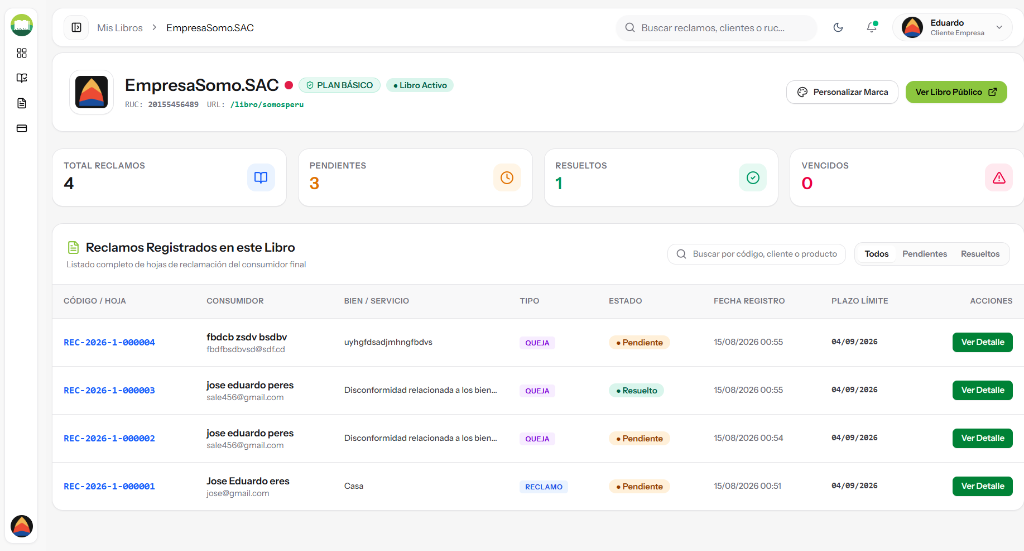The height and width of the screenshot is (551, 1024).
Task: Click the ESTADO column header
Action: (625, 301)
